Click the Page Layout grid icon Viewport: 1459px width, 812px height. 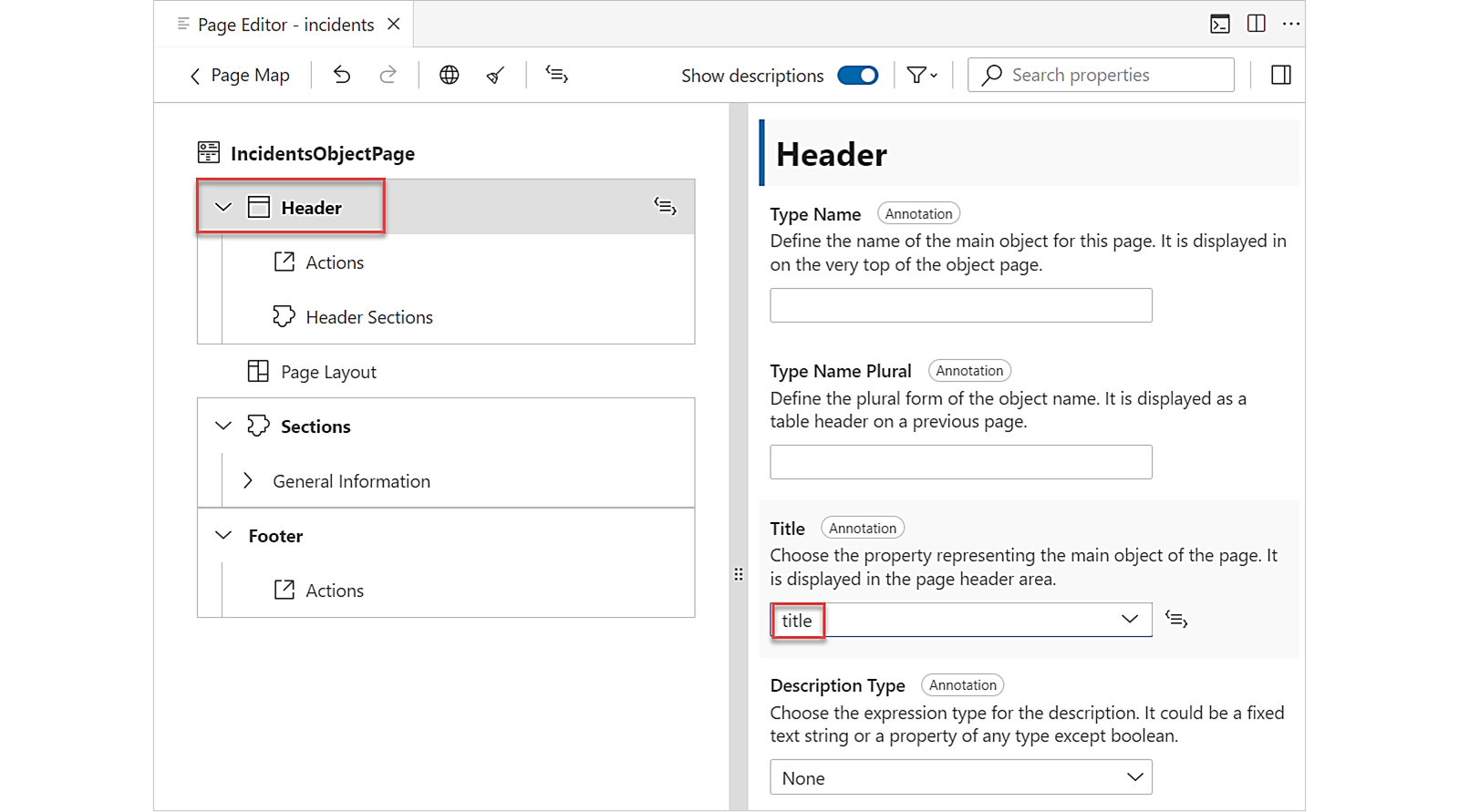(x=258, y=371)
